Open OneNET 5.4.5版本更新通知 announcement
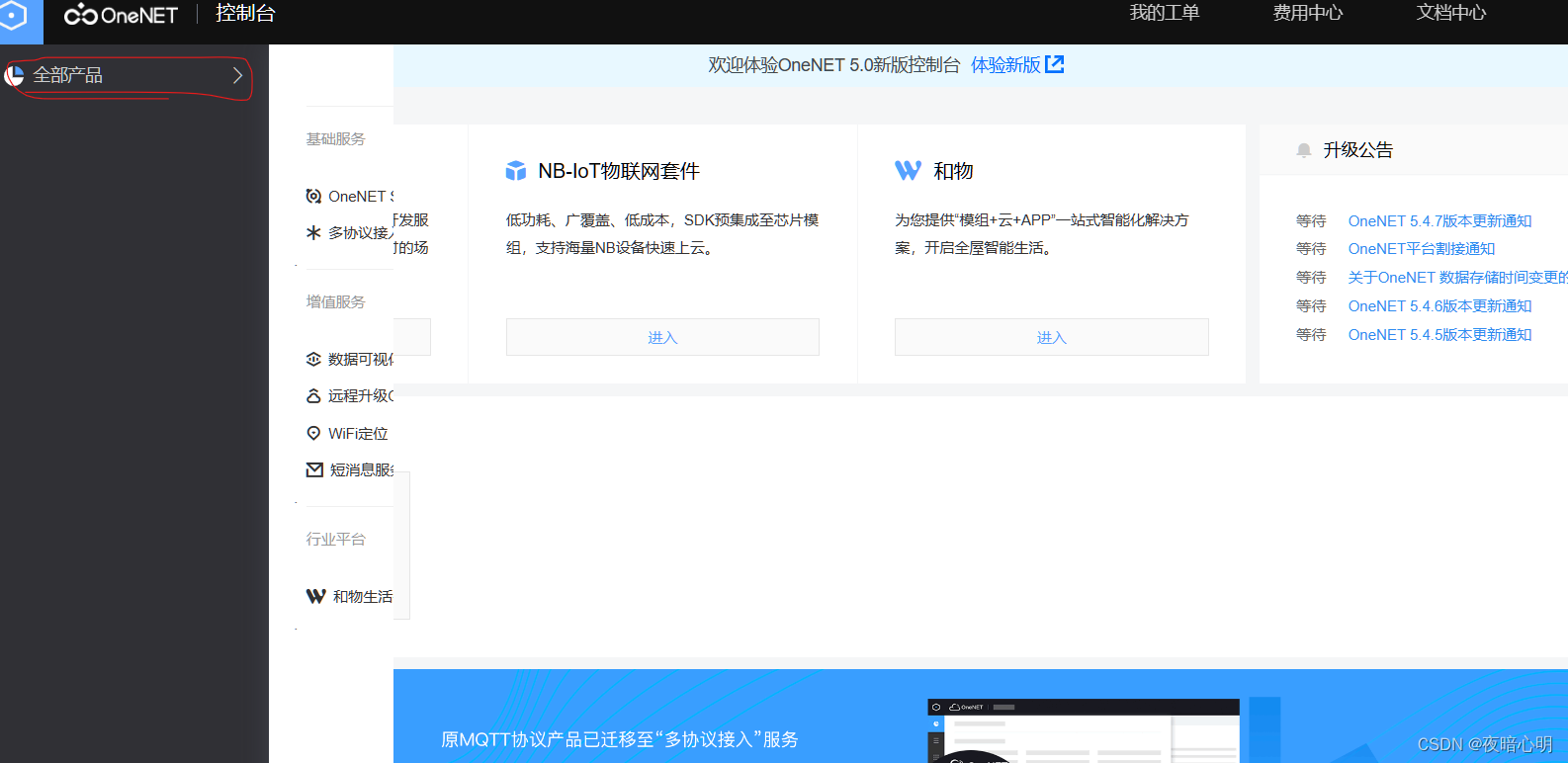This screenshot has width=1568, height=763. [x=1439, y=335]
